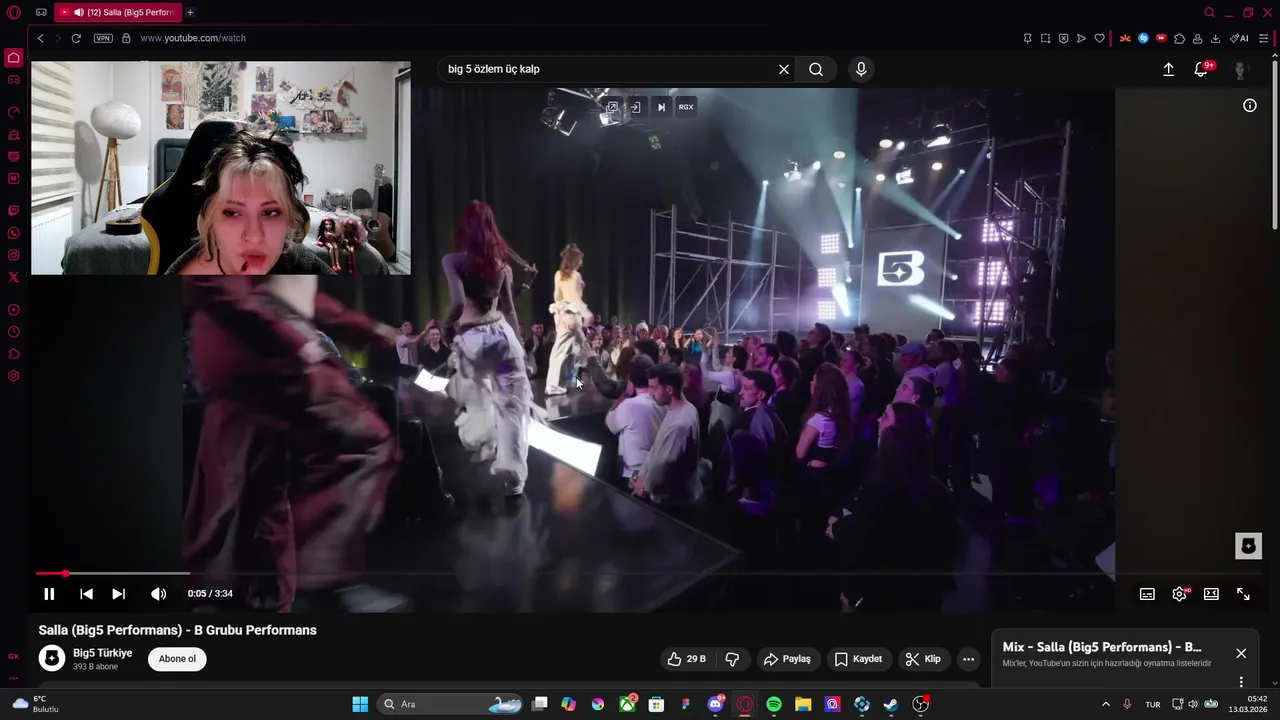Screen dimensions: 1280x720
Task: Open the AI toolbar button
Action: click(x=1239, y=38)
